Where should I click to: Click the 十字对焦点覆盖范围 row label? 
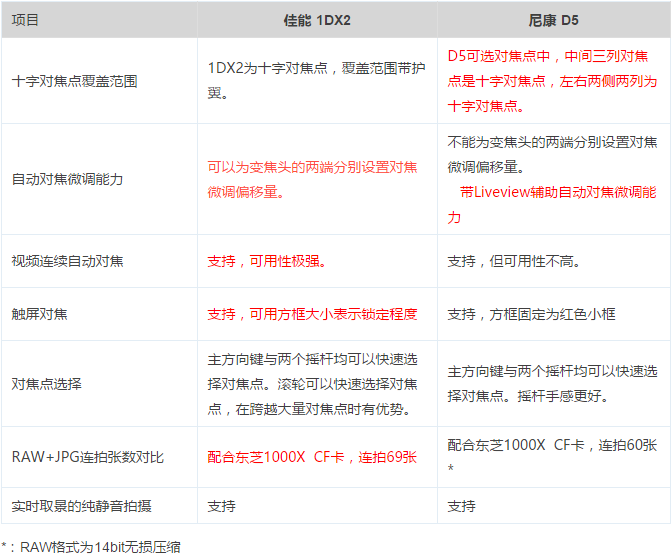pyautogui.click(x=75, y=81)
